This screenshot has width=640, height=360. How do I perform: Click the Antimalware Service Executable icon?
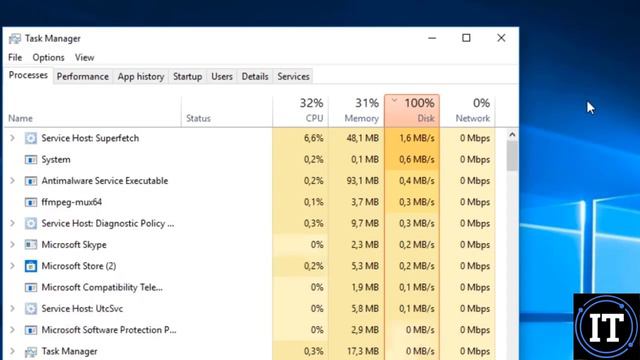click(31, 181)
